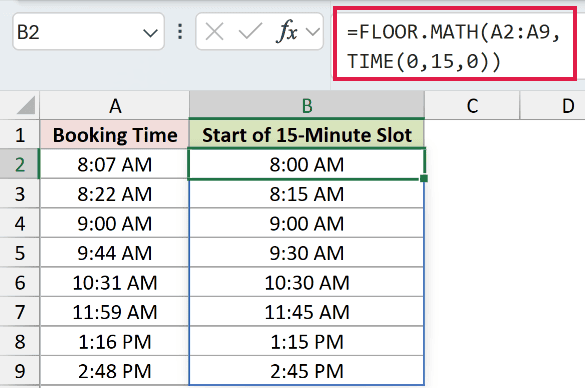This screenshot has width=585, height=388.
Task: Select row 9 header
Action: coord(20,371)
